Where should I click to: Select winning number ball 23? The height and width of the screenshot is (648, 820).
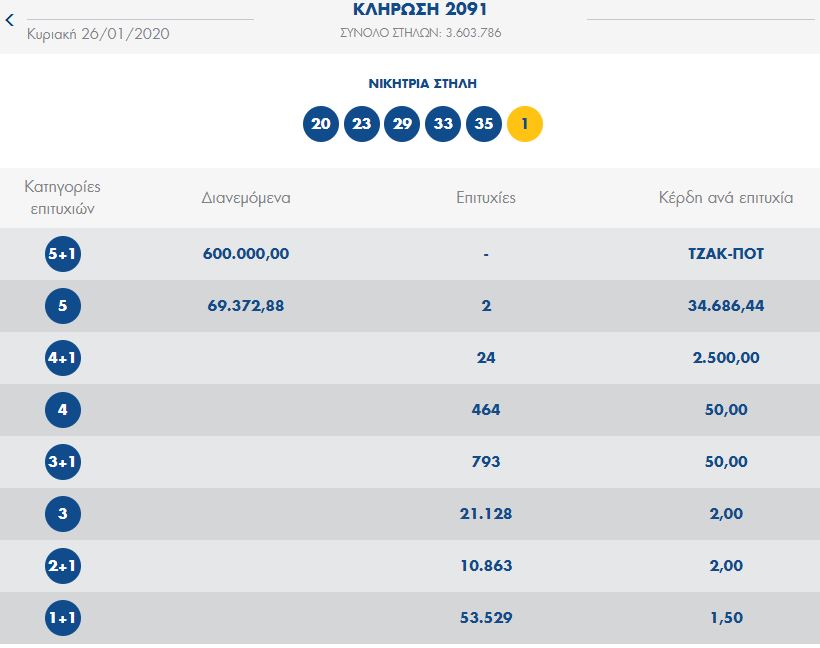362,125
